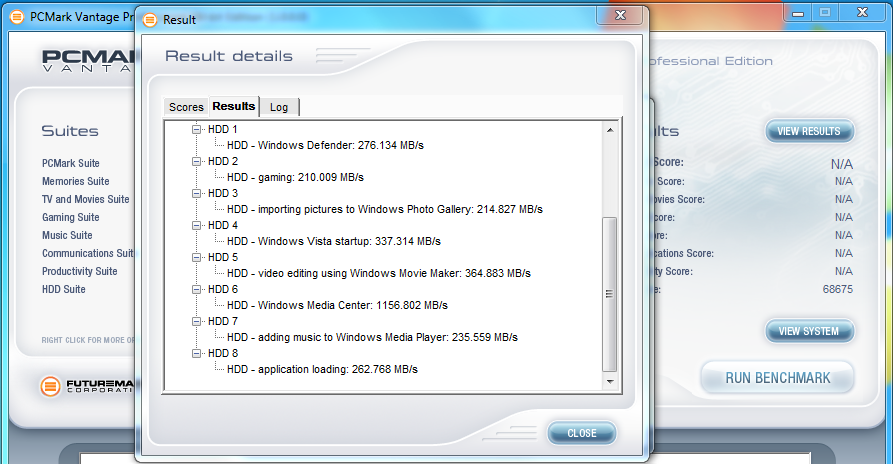Screen dimensions: 893x464
Task: Select the Results tab
Action: [x=234, y=106]
